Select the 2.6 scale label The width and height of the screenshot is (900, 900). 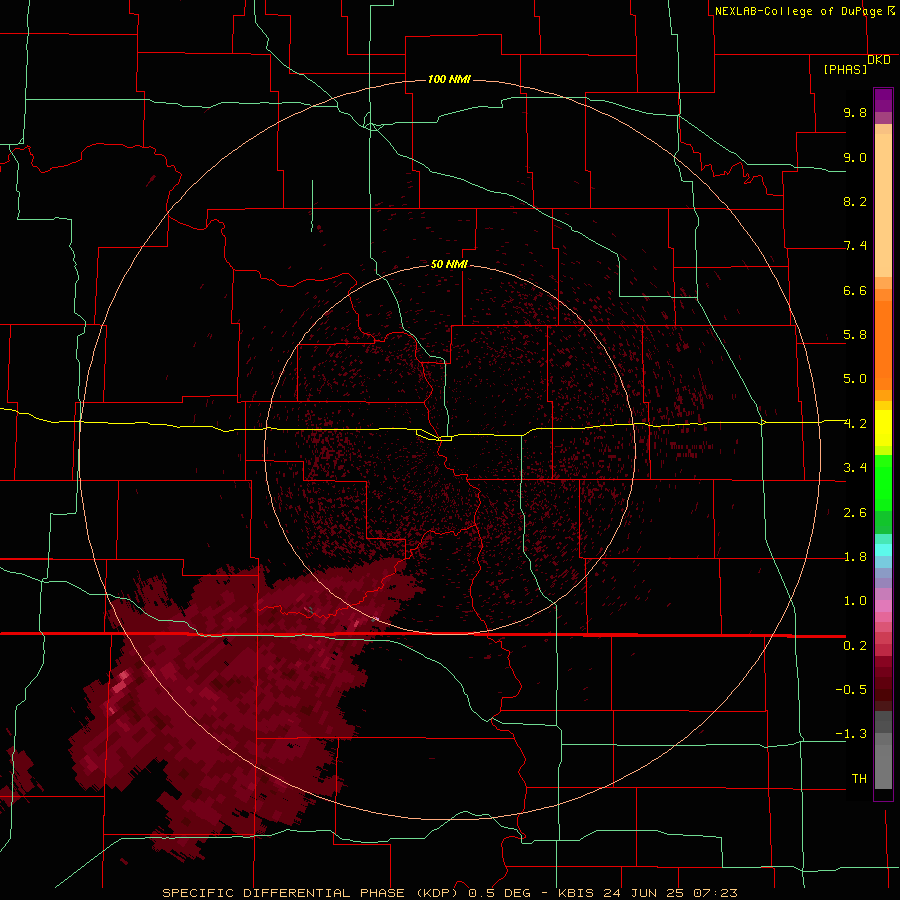tap(855, 513)
